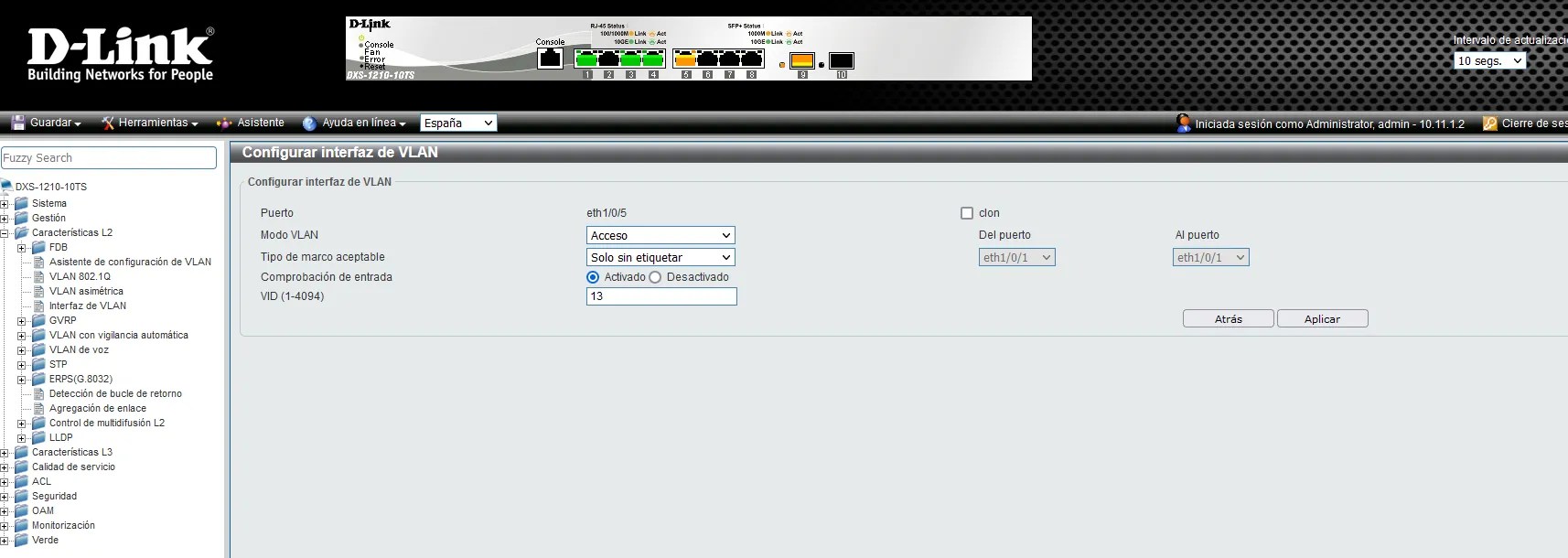The width and height of the screenshot is (1568, 558).
Task: Click the Ayuda en línea help icon
Action: tap(309, 123)
